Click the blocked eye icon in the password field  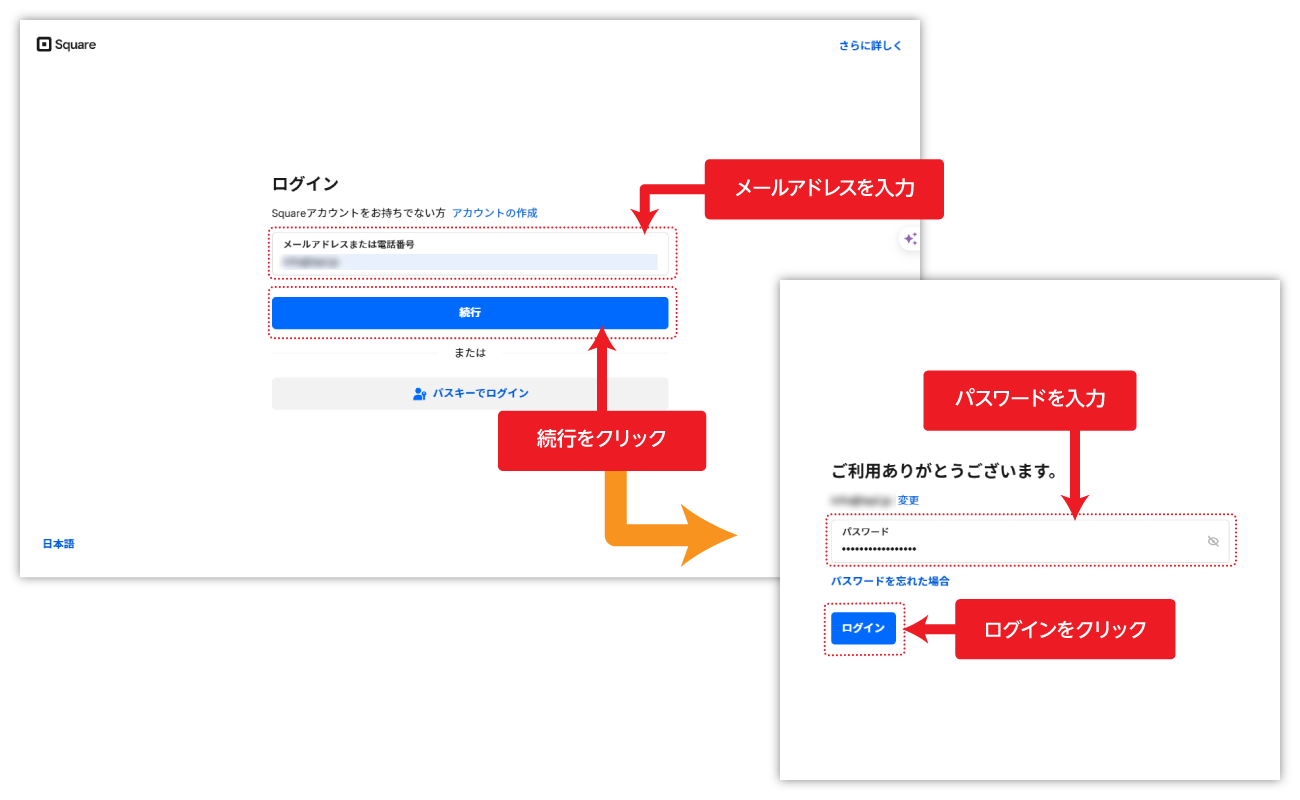click(x=1212, y=541)
